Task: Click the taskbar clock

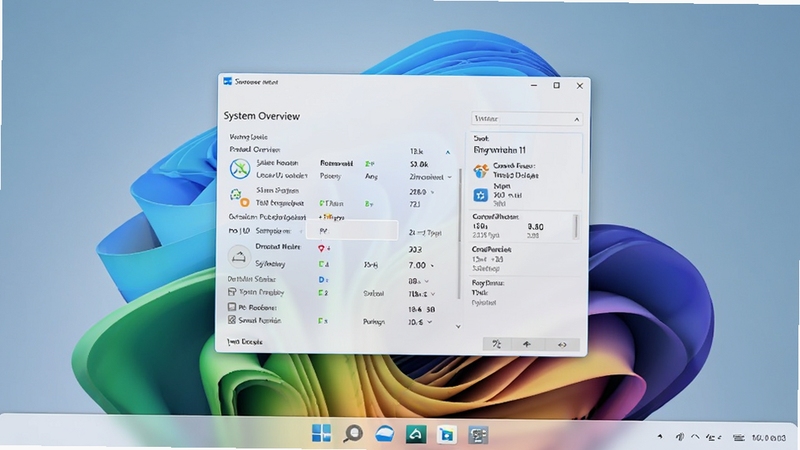Action: (769, 438)
